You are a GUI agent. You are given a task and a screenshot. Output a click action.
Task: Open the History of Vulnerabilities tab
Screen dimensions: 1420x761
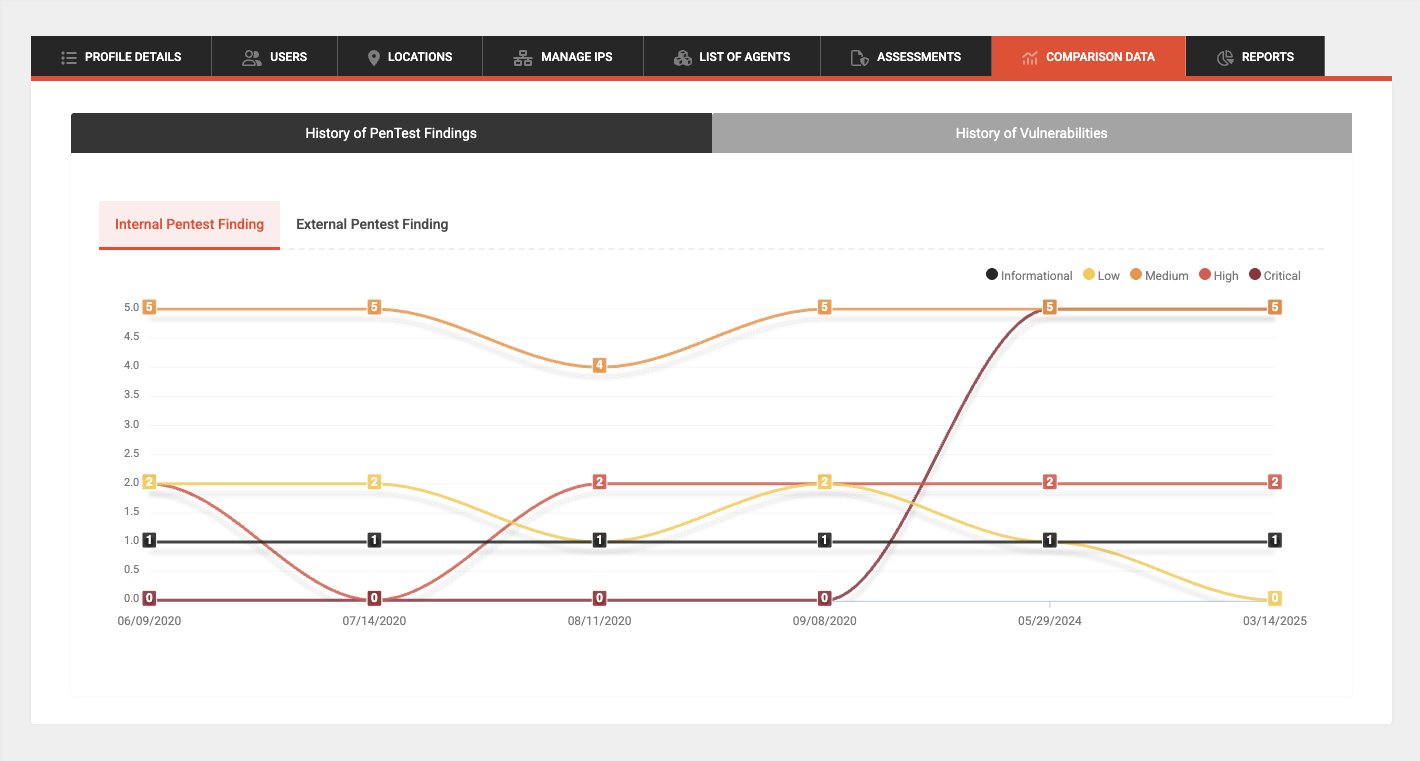click(1031, 133)
